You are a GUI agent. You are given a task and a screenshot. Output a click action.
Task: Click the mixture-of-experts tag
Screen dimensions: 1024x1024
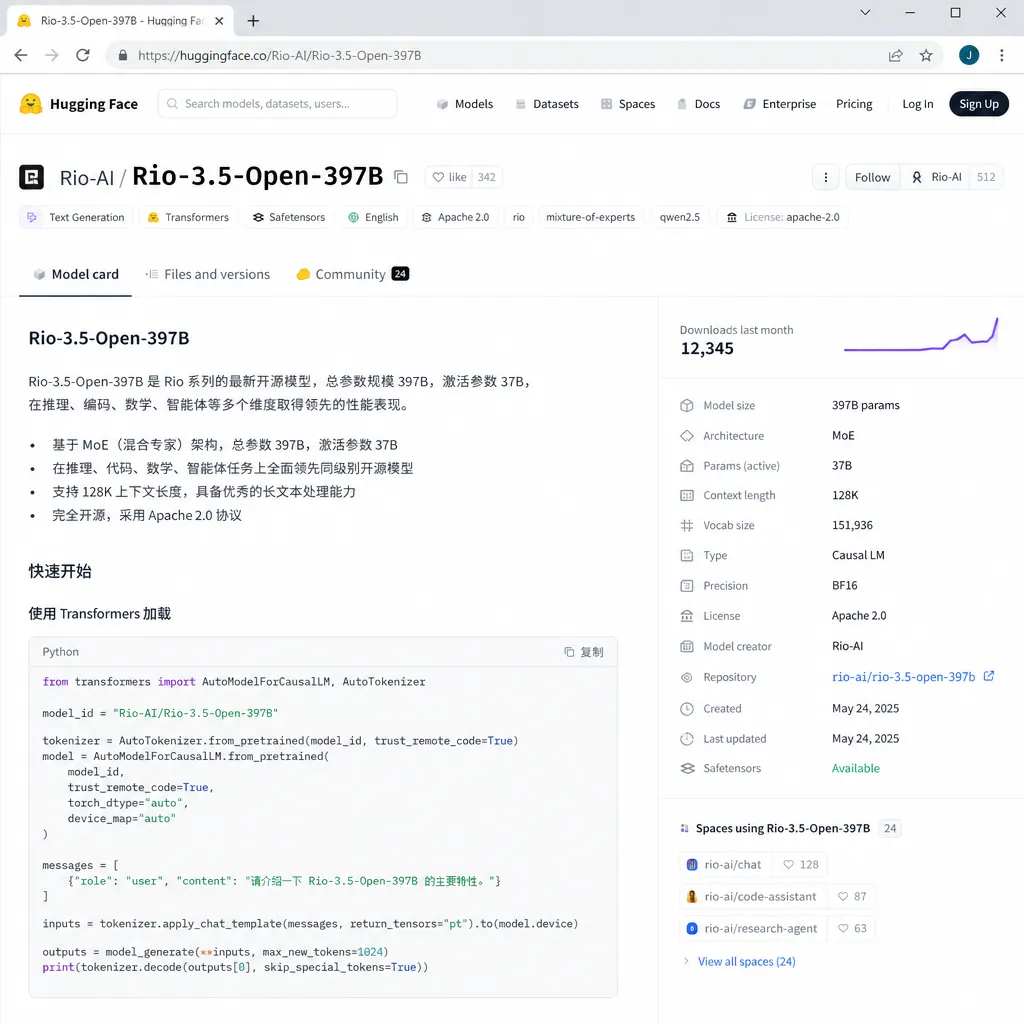pos(590,217)
